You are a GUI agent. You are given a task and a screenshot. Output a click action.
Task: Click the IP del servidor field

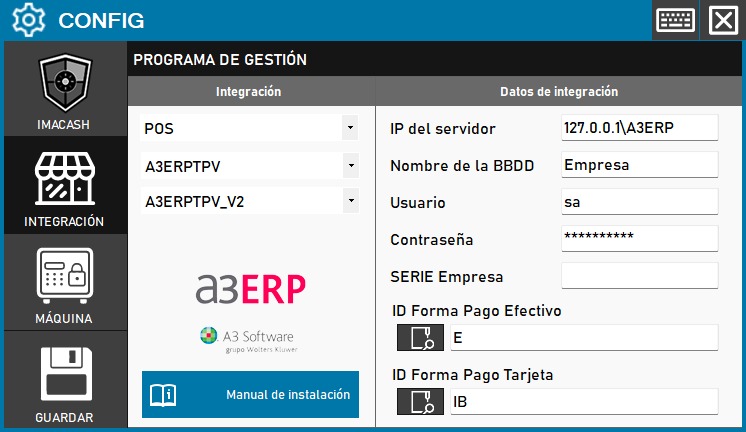639,128
